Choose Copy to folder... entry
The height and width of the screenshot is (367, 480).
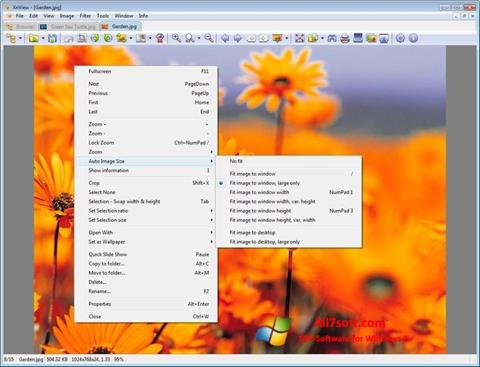pyautogui.click(x=146, y=264)
